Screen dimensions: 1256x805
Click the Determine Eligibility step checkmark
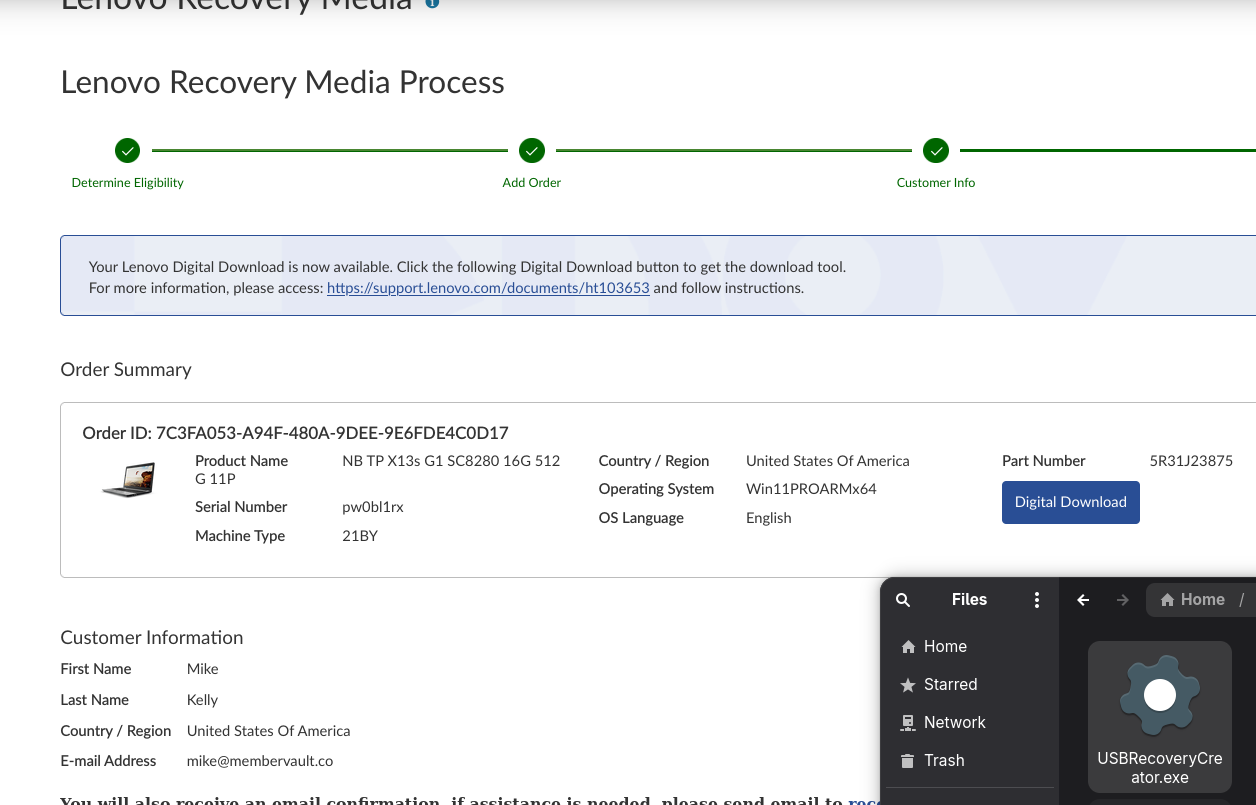(x=127, y=151)
